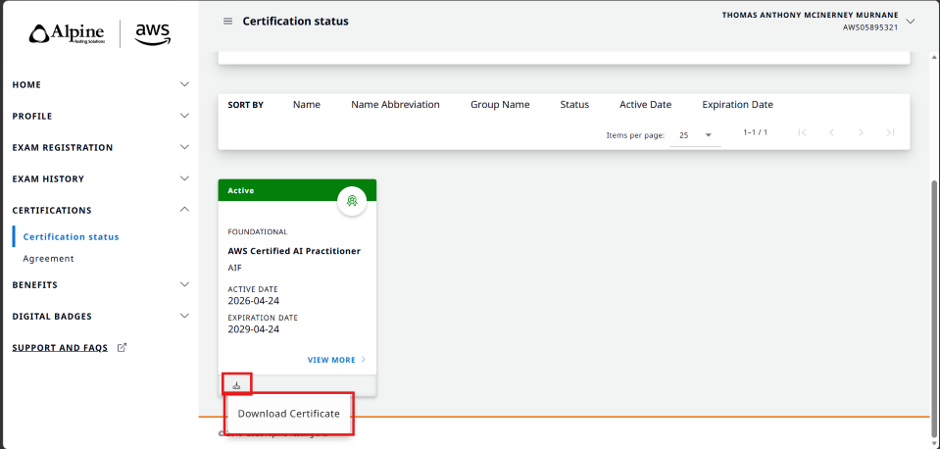Click the active date 2026-04-24

pyautogui.click(x=254, y=300)
